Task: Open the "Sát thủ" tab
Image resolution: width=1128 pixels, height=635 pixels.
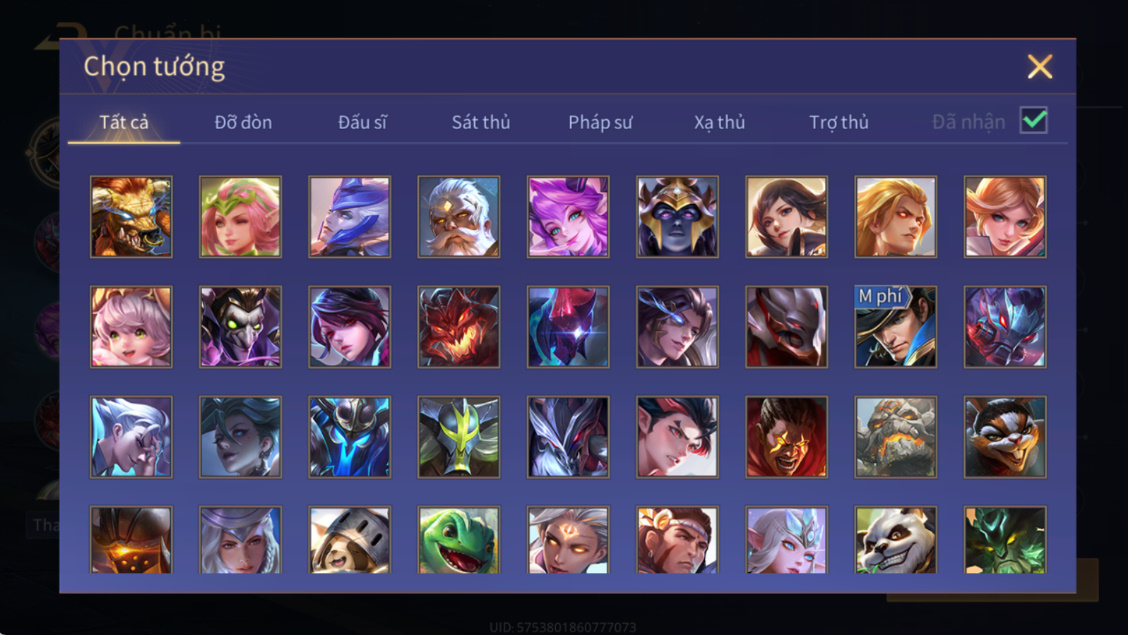Action: click(x=481, y=122)
